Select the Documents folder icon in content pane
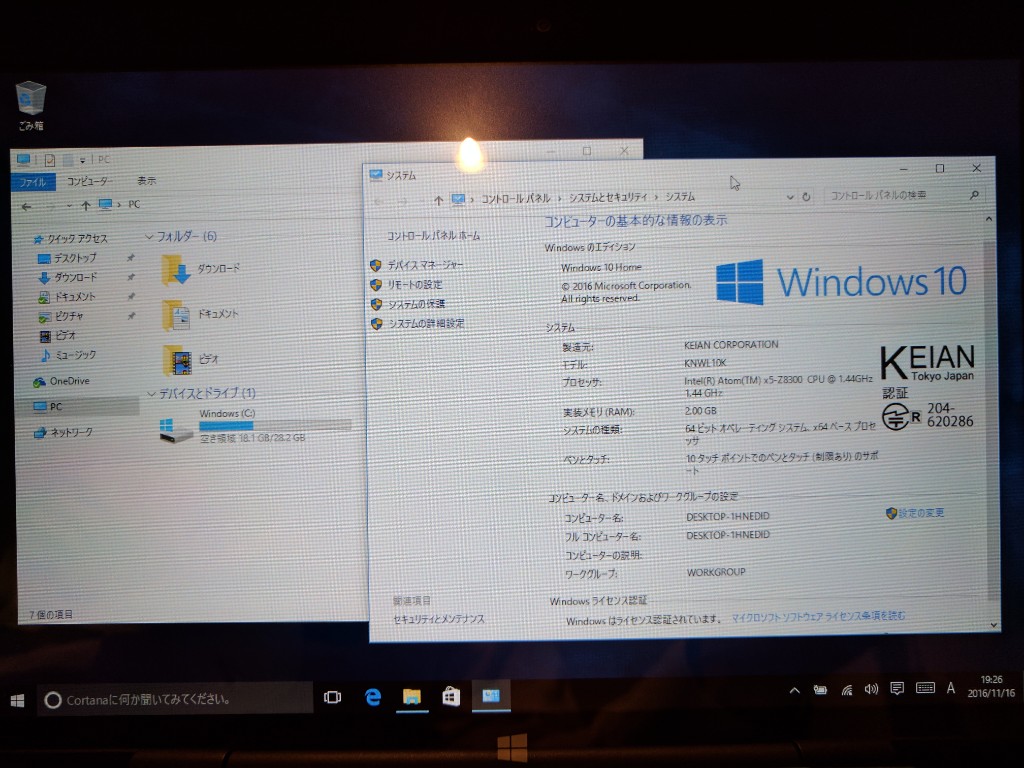Image resolution: width=1024 pixels, height=768 pixels. (176, 315)
